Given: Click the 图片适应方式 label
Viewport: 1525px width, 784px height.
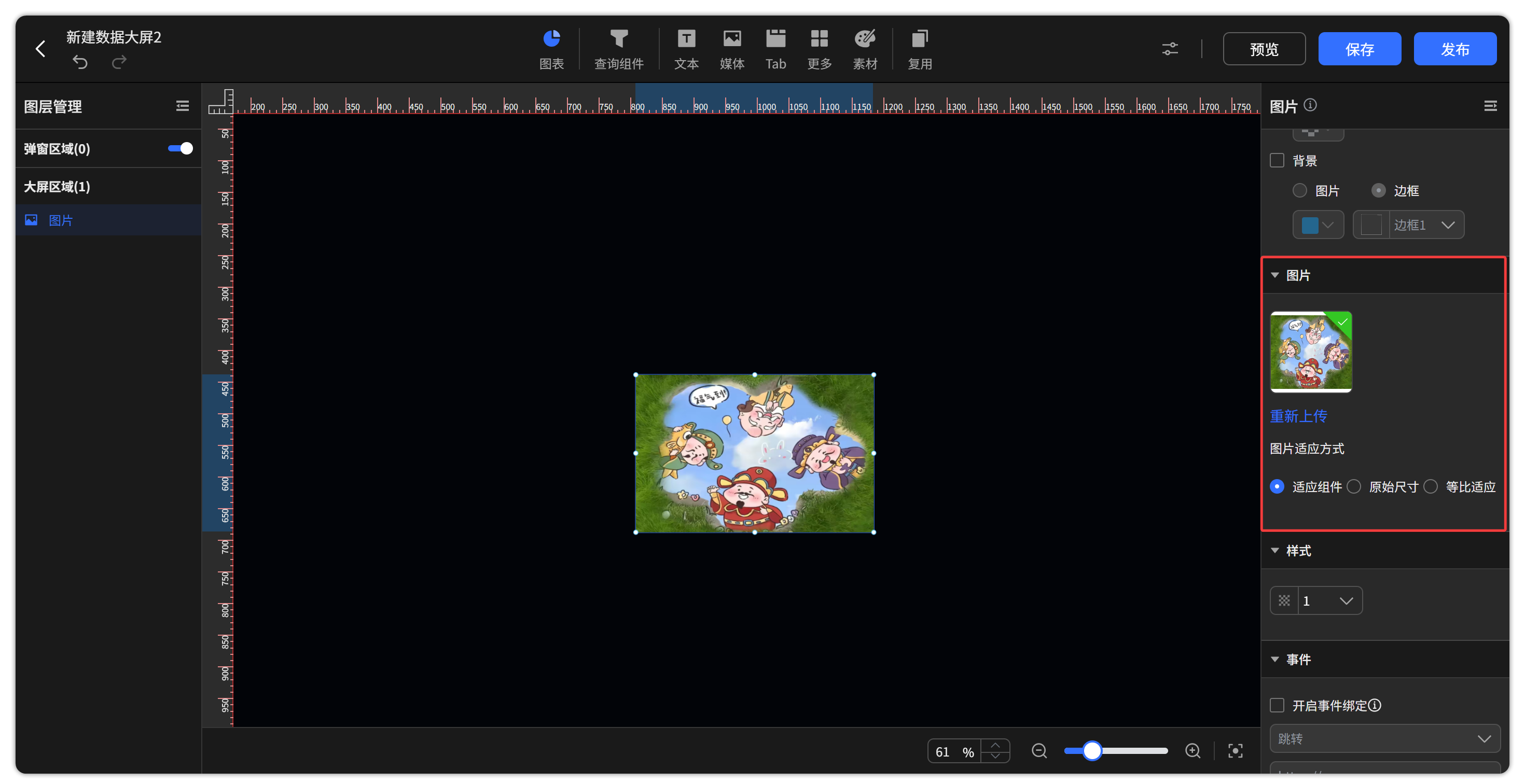Looking at the screenshot, I should 1307,449.
